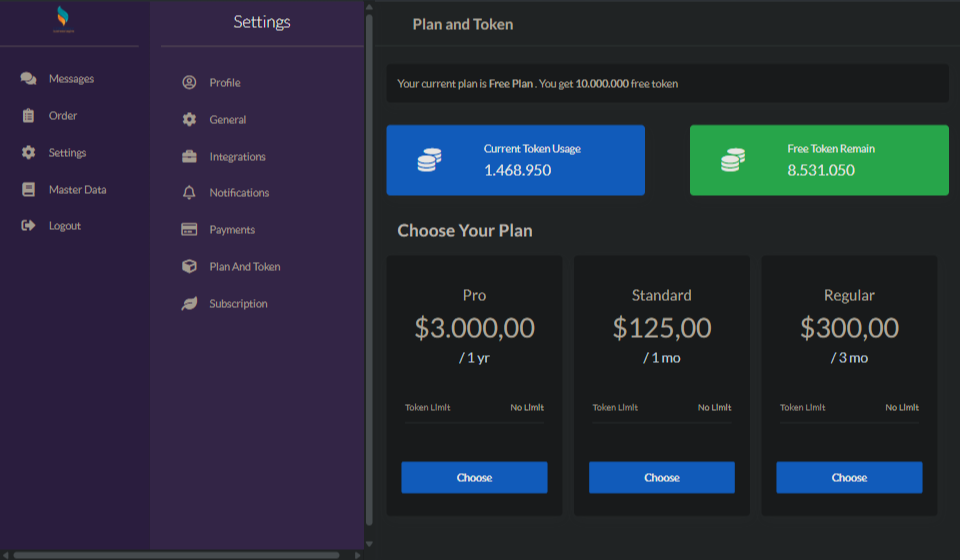Choose the Pro yearly plan
The image size is (960, 560).
[474, 477]
